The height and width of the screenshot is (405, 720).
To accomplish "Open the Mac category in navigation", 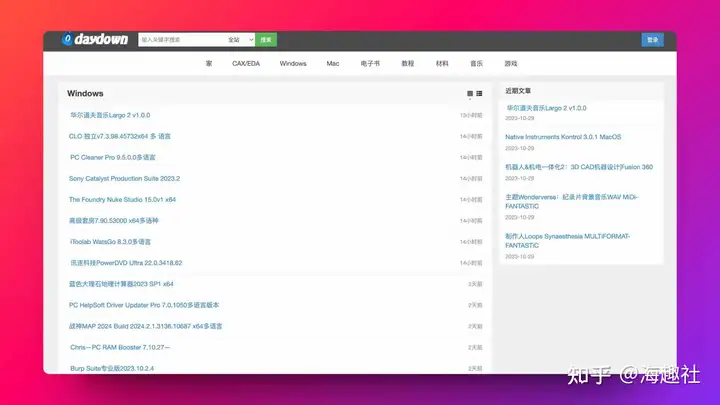I will coord(333,63).
